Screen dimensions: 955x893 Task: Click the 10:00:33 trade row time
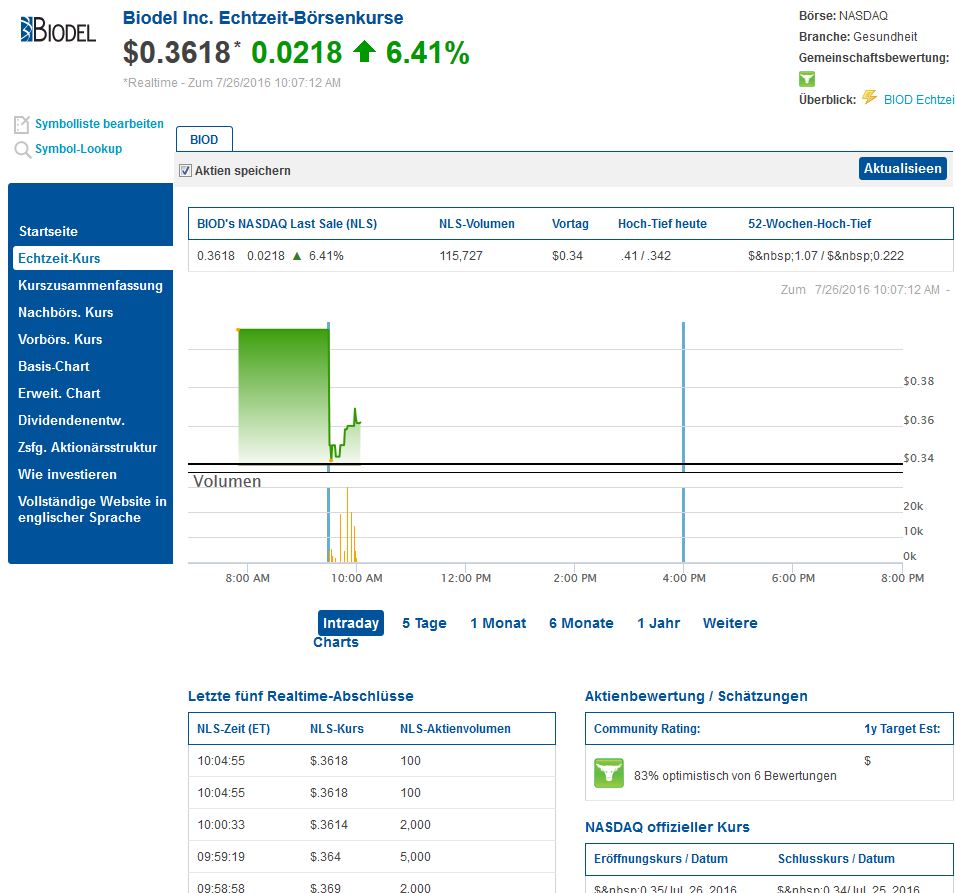click(x=221, y=825)
